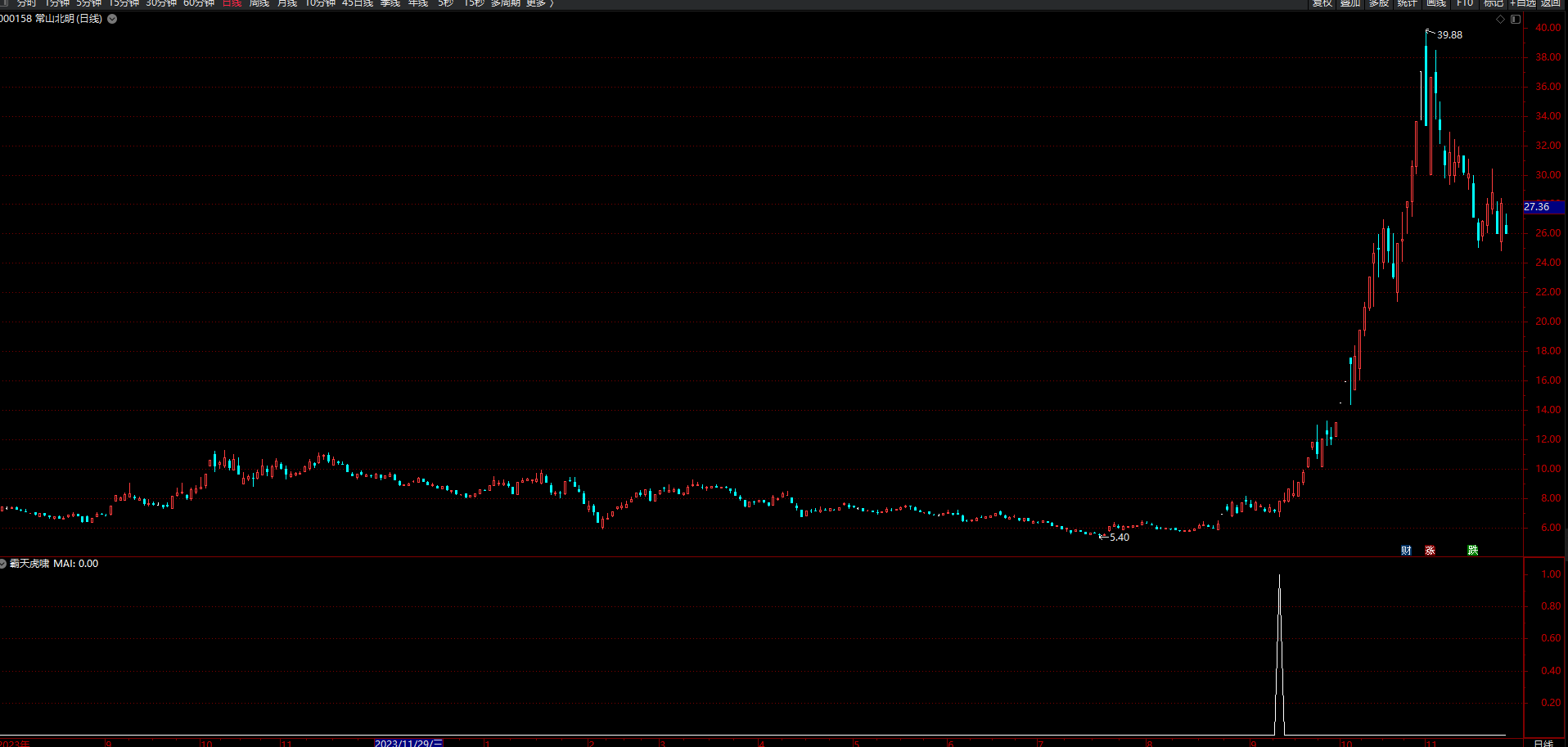Click the MAI: 0.00 value text
This screenshot has height=747, width=1568.
pos(76,564)
